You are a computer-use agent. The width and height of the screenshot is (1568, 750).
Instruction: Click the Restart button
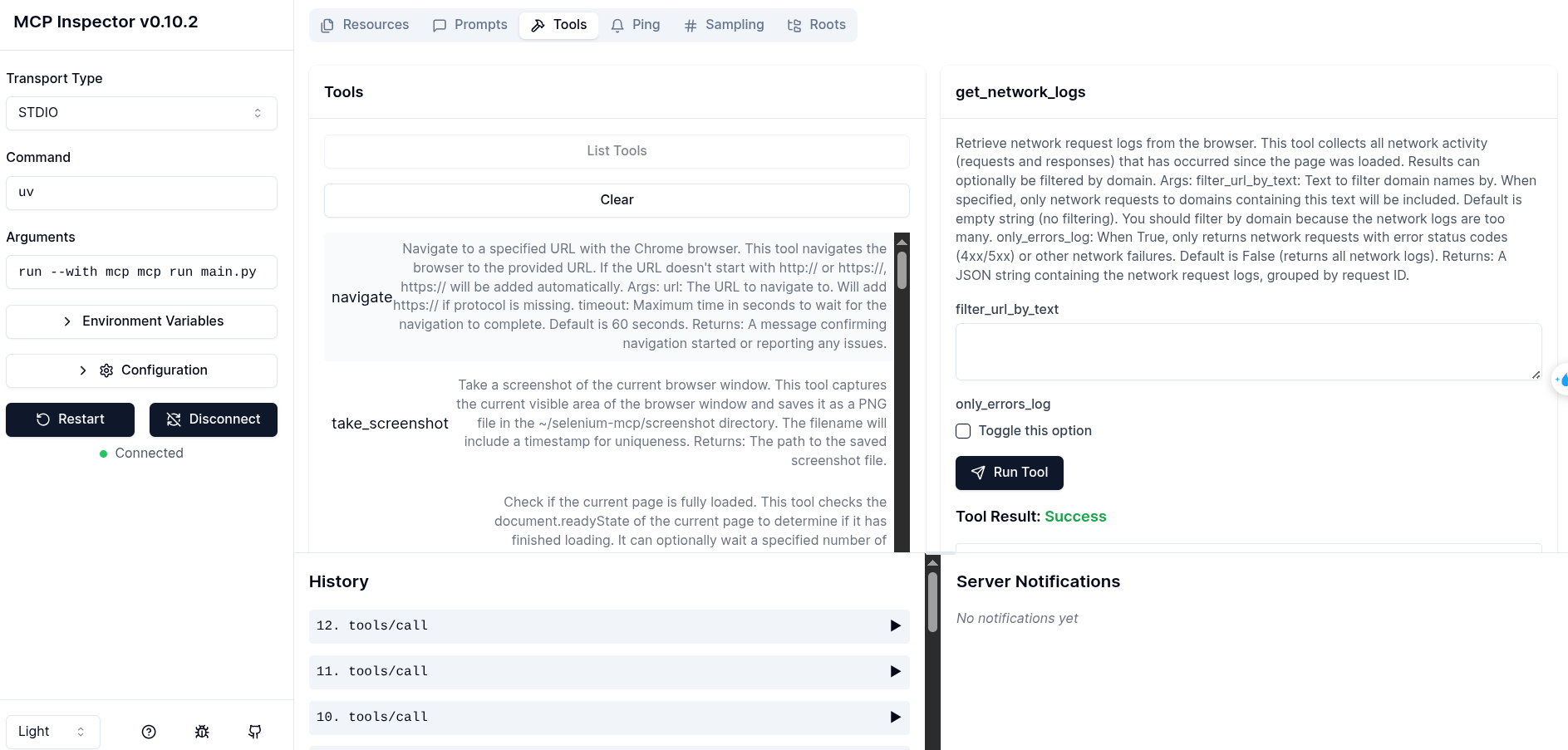[70, 419]
